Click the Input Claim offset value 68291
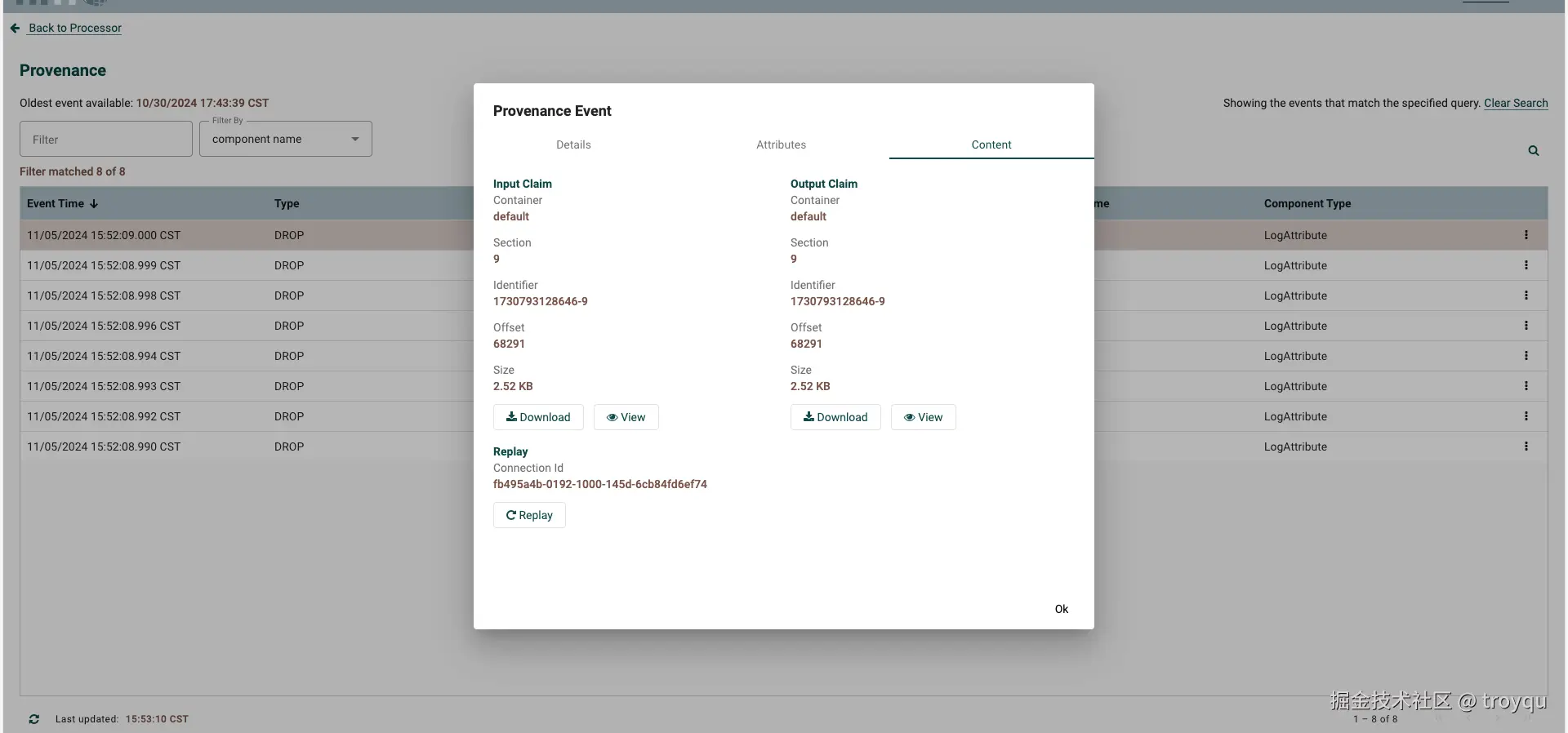The width and height of the screenshot is (1568, 733). coord(509,344)
